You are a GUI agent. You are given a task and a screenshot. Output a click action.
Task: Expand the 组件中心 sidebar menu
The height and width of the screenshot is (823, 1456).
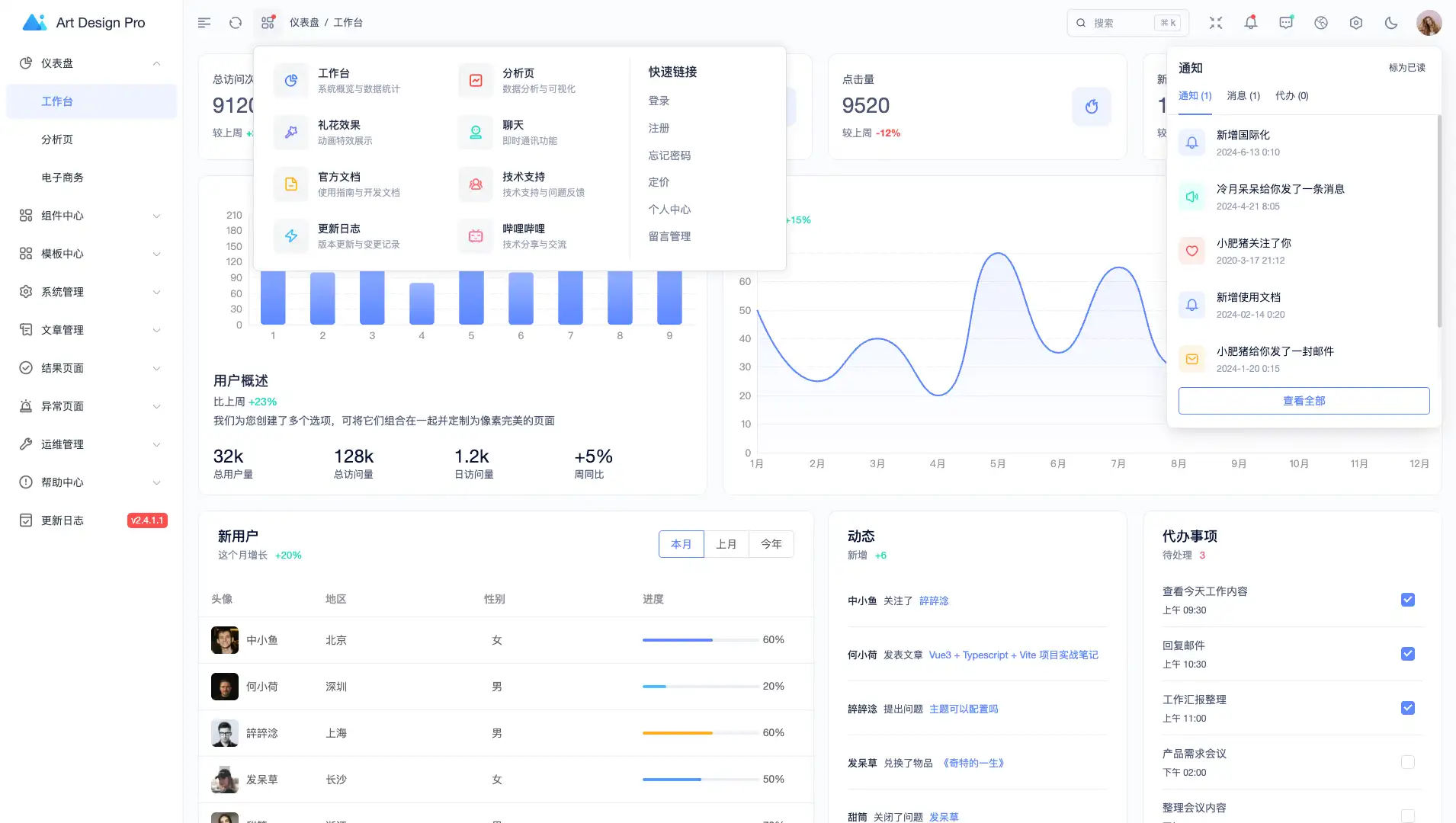pyautogui.click(x=91, y=216)
